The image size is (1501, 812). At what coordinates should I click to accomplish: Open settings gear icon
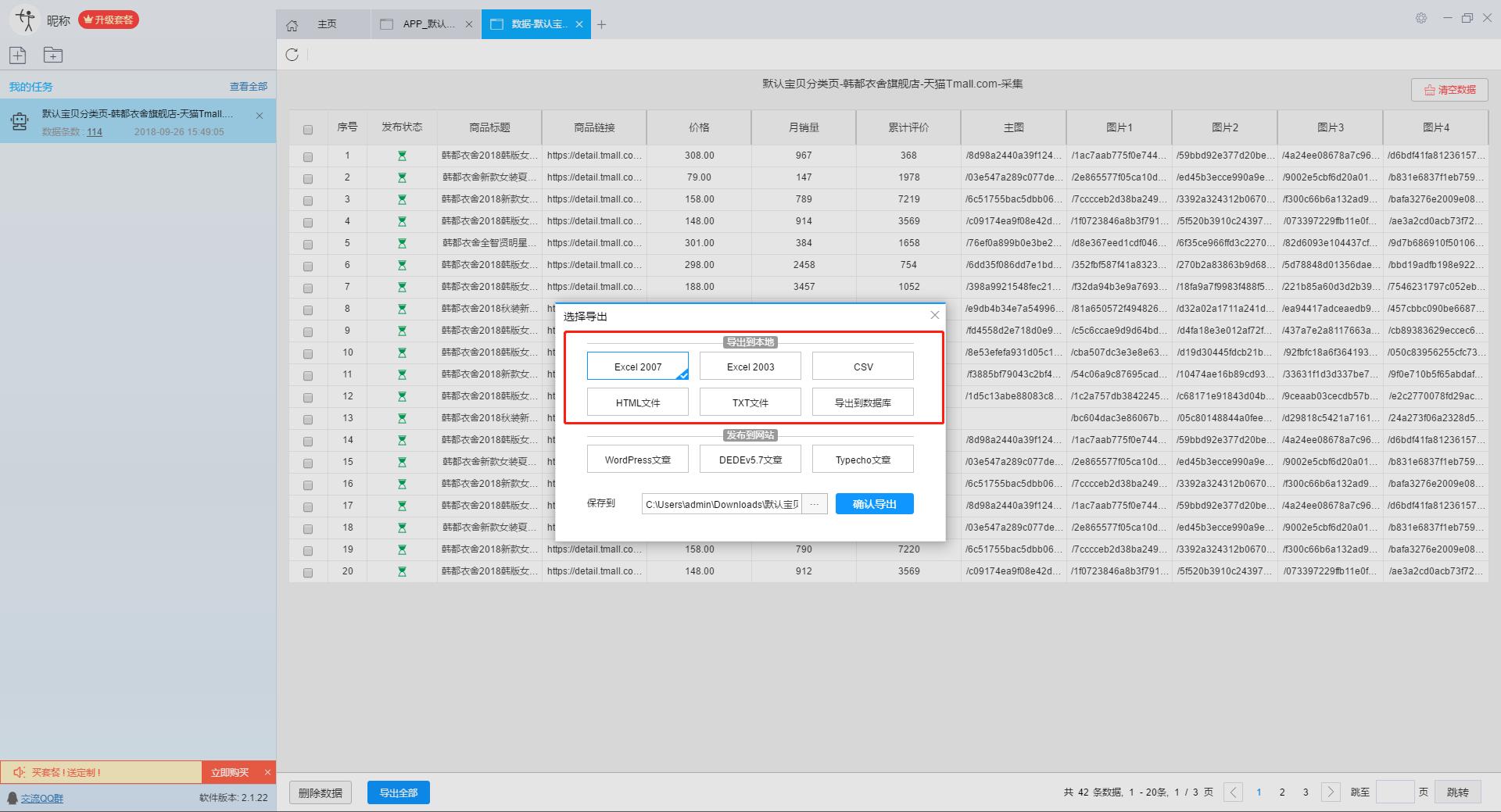[1421, 18]
